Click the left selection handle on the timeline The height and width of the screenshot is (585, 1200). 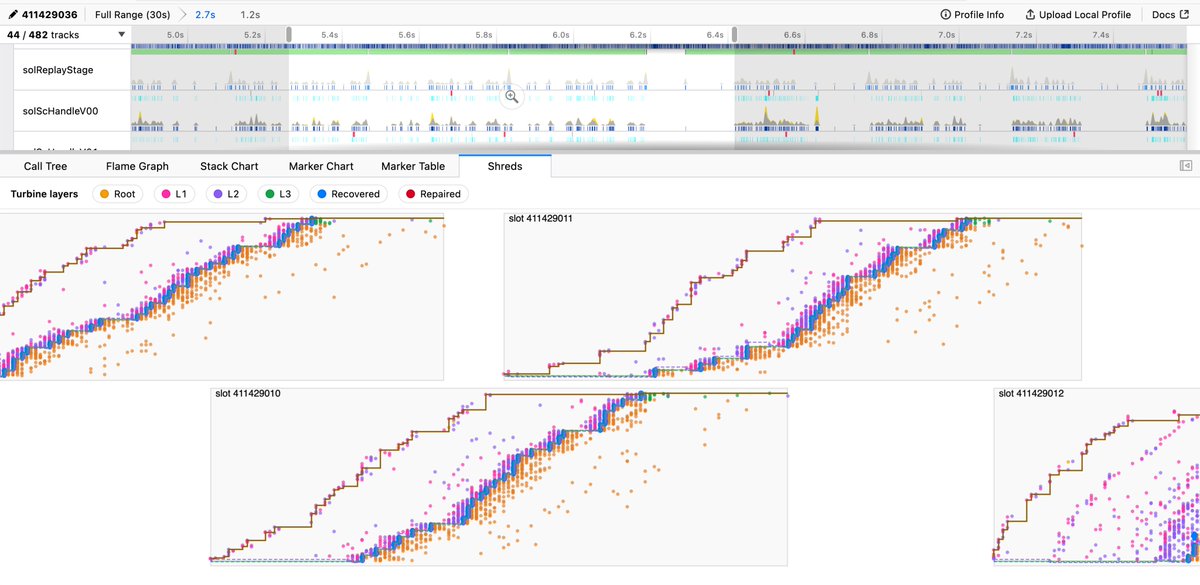click(289, 35)
